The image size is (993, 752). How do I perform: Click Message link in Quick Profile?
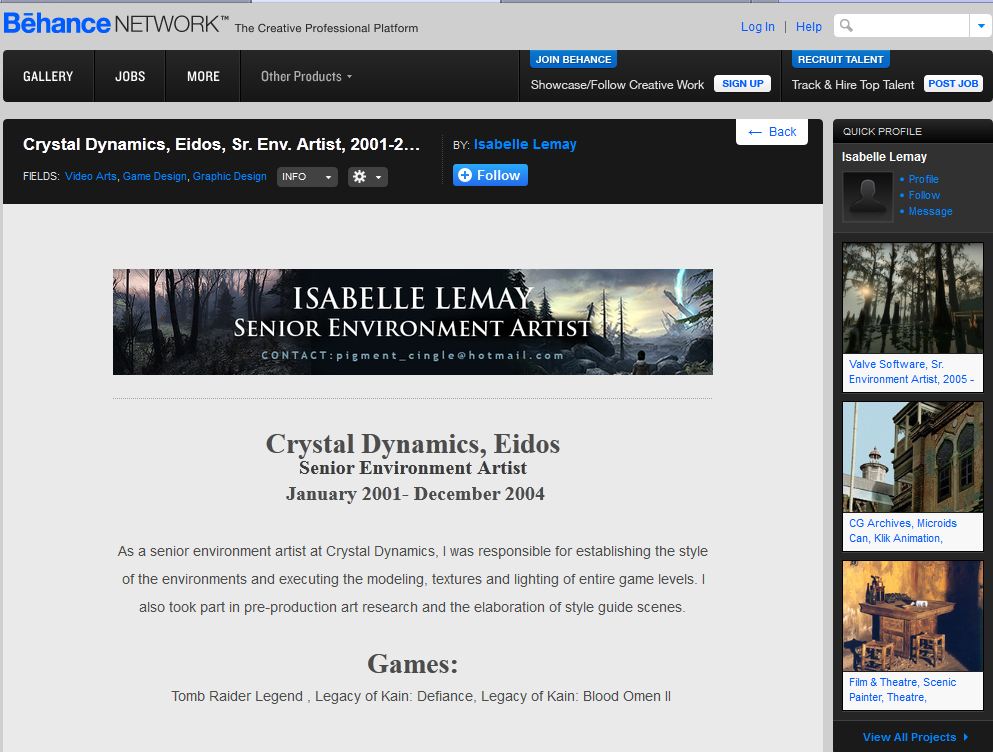point(930,212)
